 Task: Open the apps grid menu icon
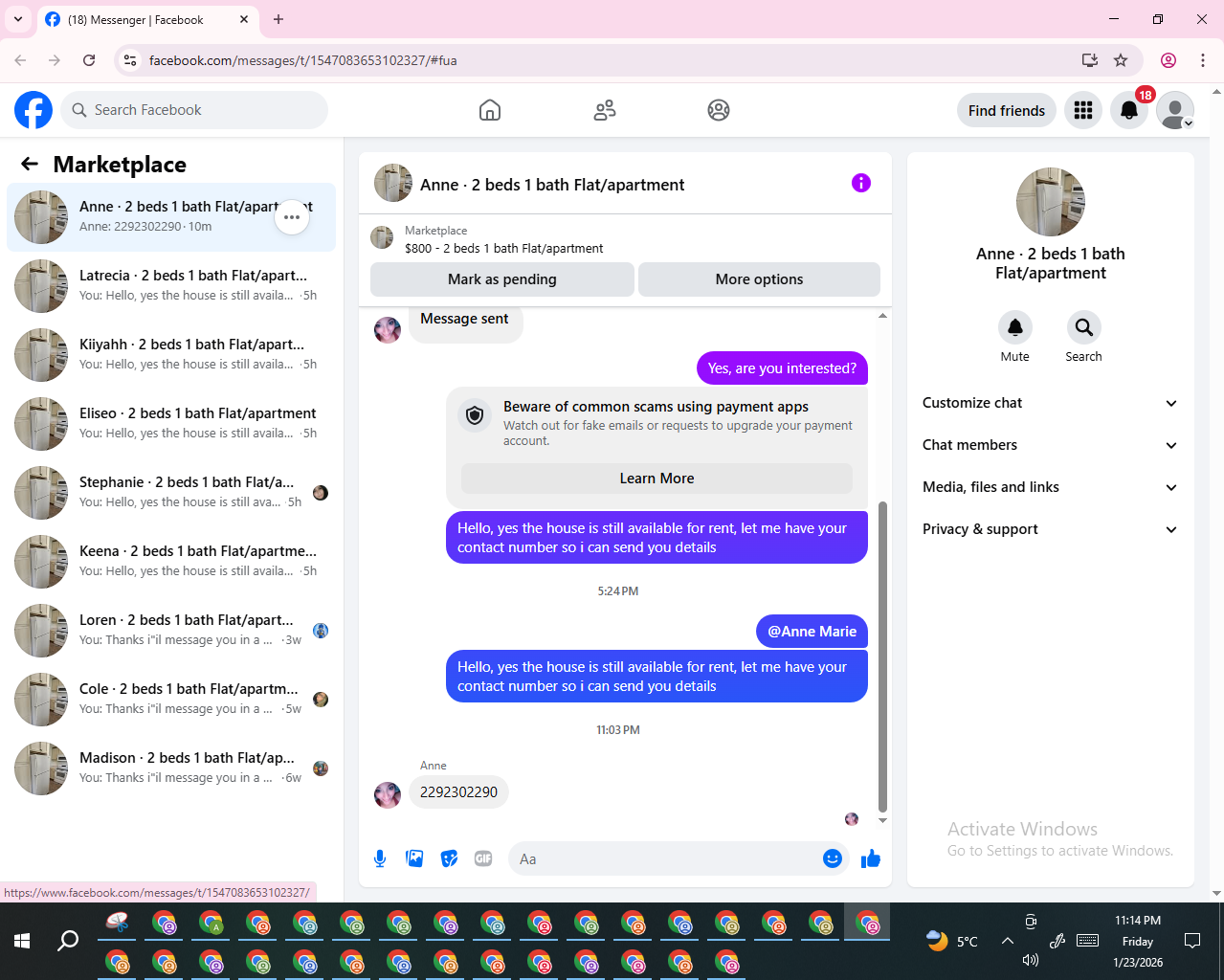pos(1083,110)
